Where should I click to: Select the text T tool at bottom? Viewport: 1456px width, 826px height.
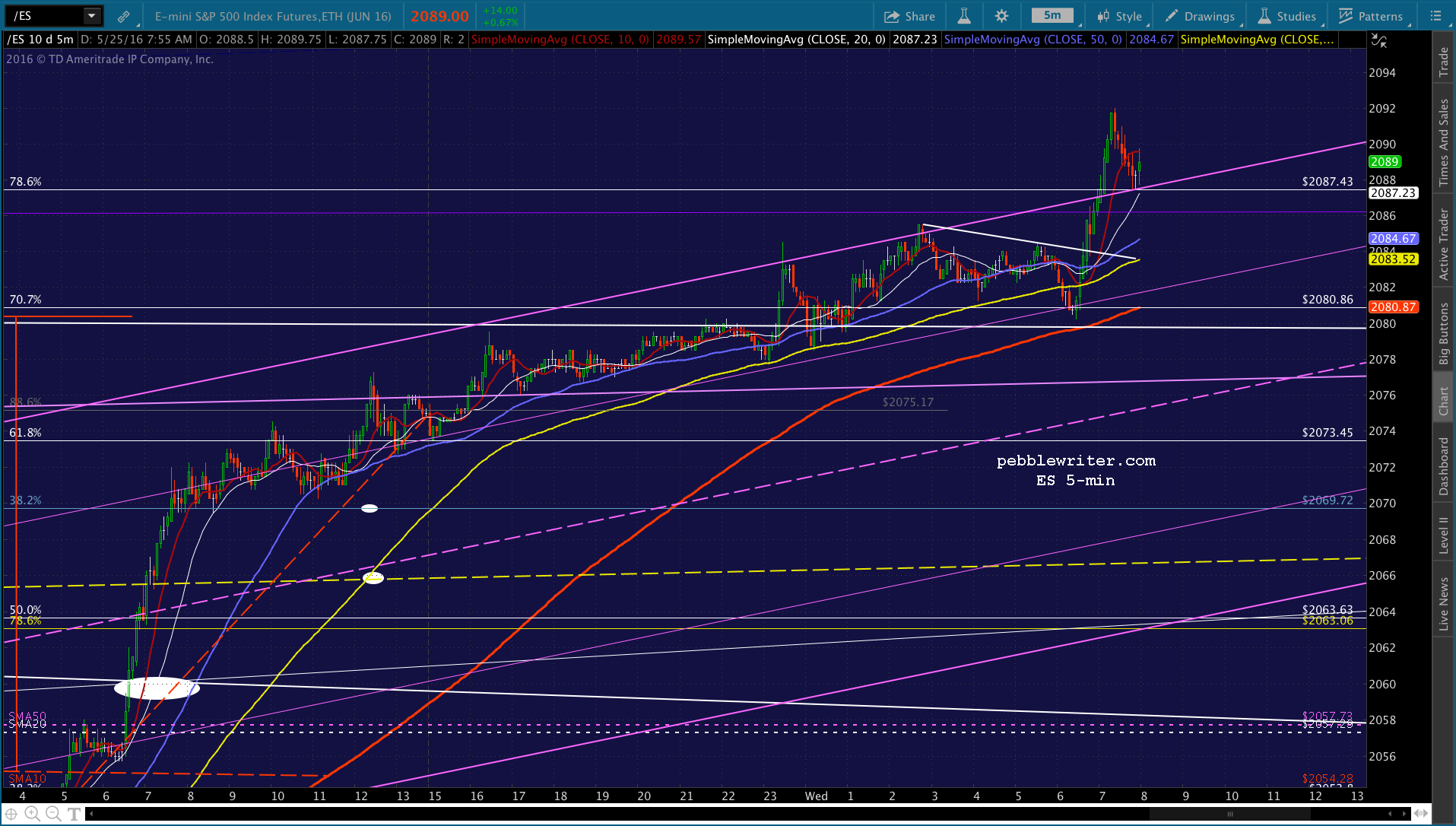point(74,814)
